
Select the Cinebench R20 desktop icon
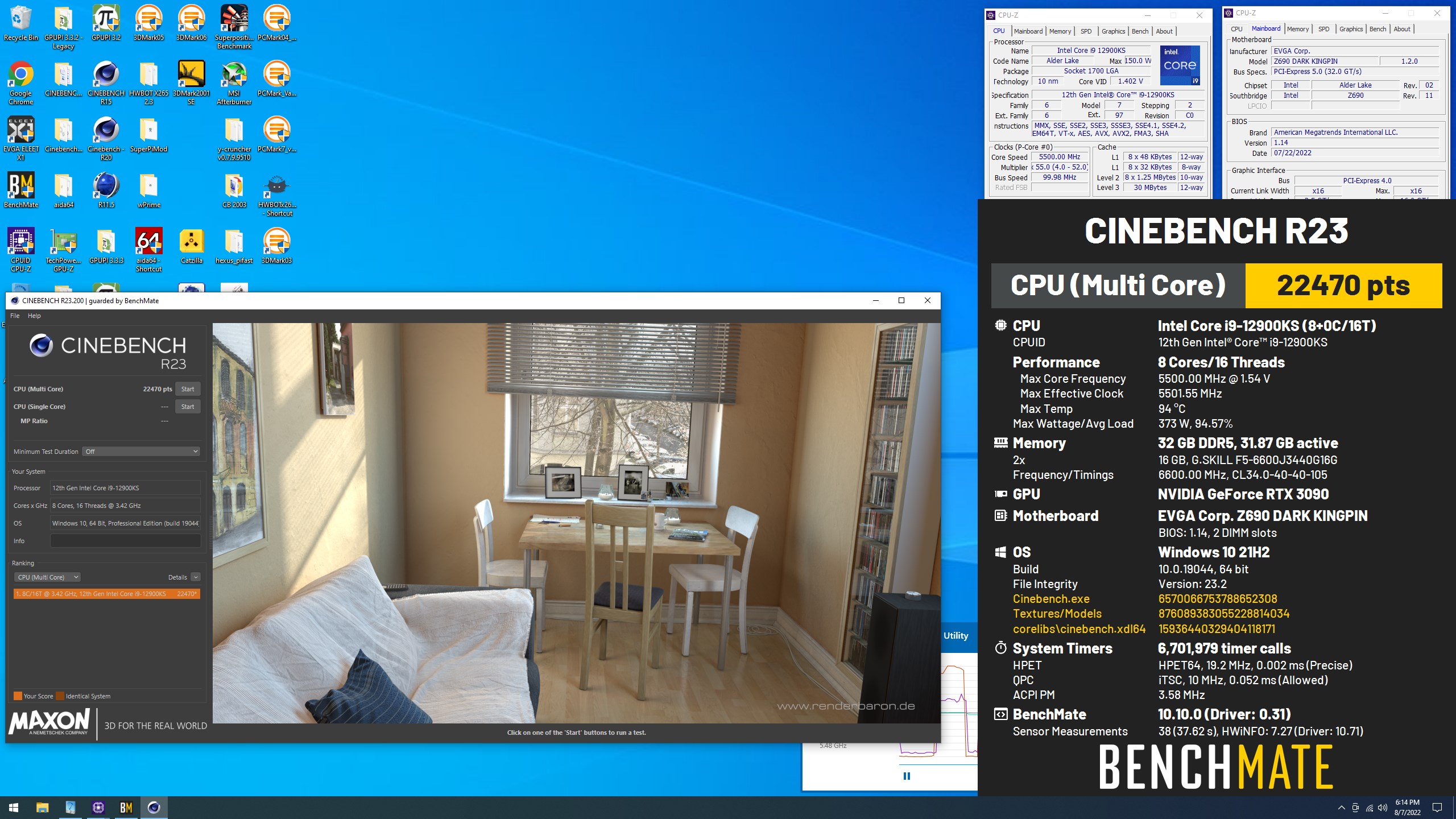(x=106, y=139)
